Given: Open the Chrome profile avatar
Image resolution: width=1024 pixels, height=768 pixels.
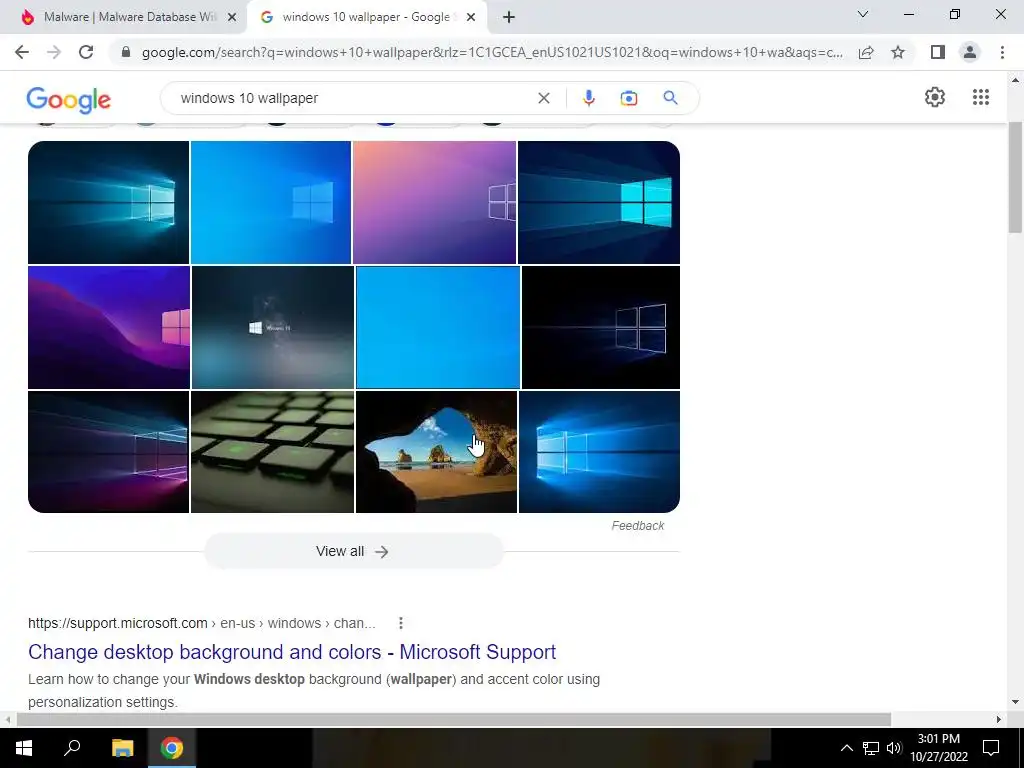Looking at the screenshot, I should 970,52.
